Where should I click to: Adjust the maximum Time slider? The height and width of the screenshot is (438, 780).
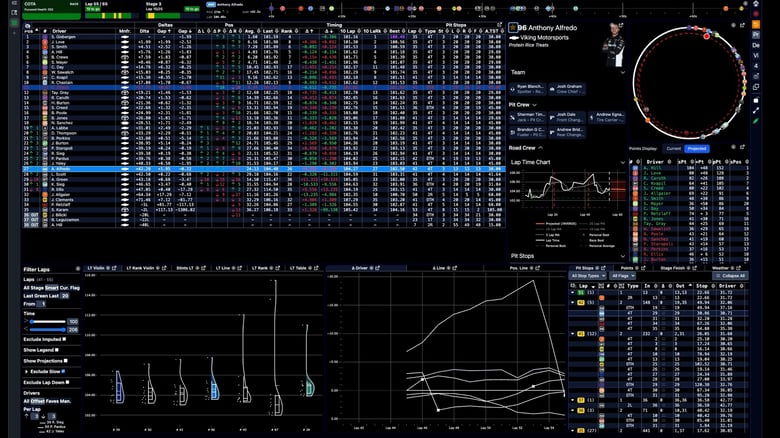64,329
